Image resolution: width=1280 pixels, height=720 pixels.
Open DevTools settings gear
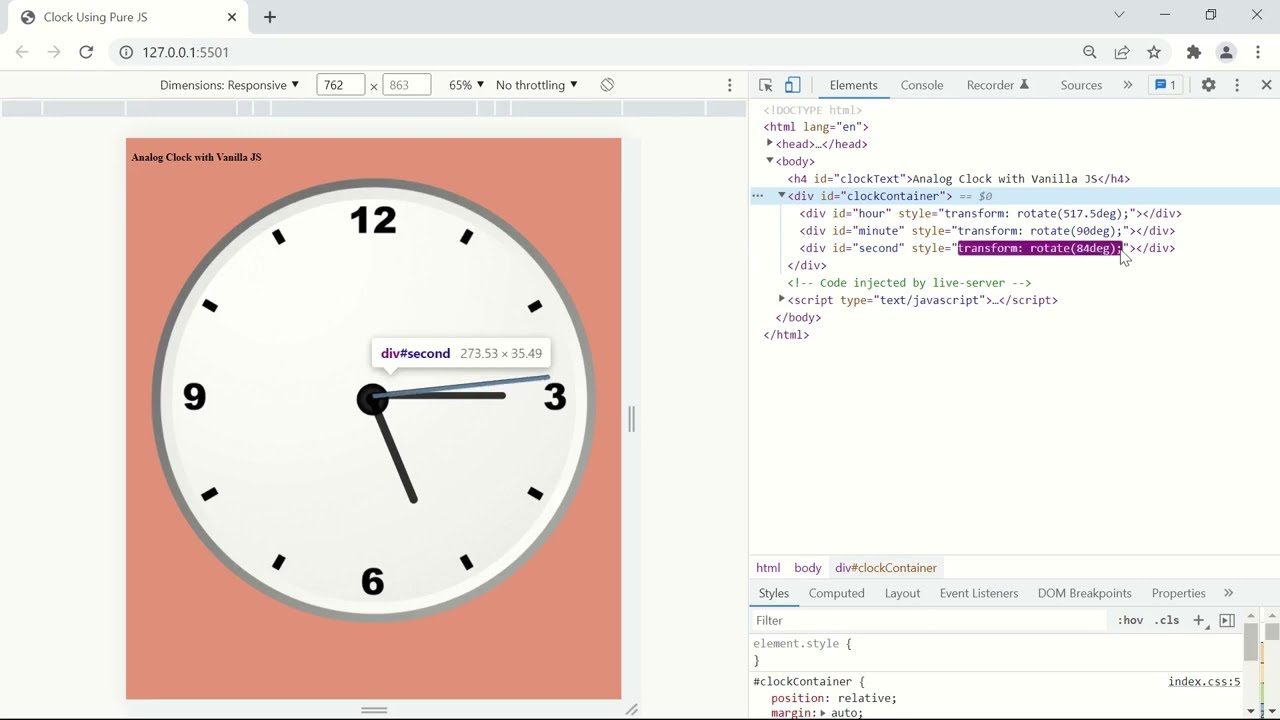tap(1209, 85)
